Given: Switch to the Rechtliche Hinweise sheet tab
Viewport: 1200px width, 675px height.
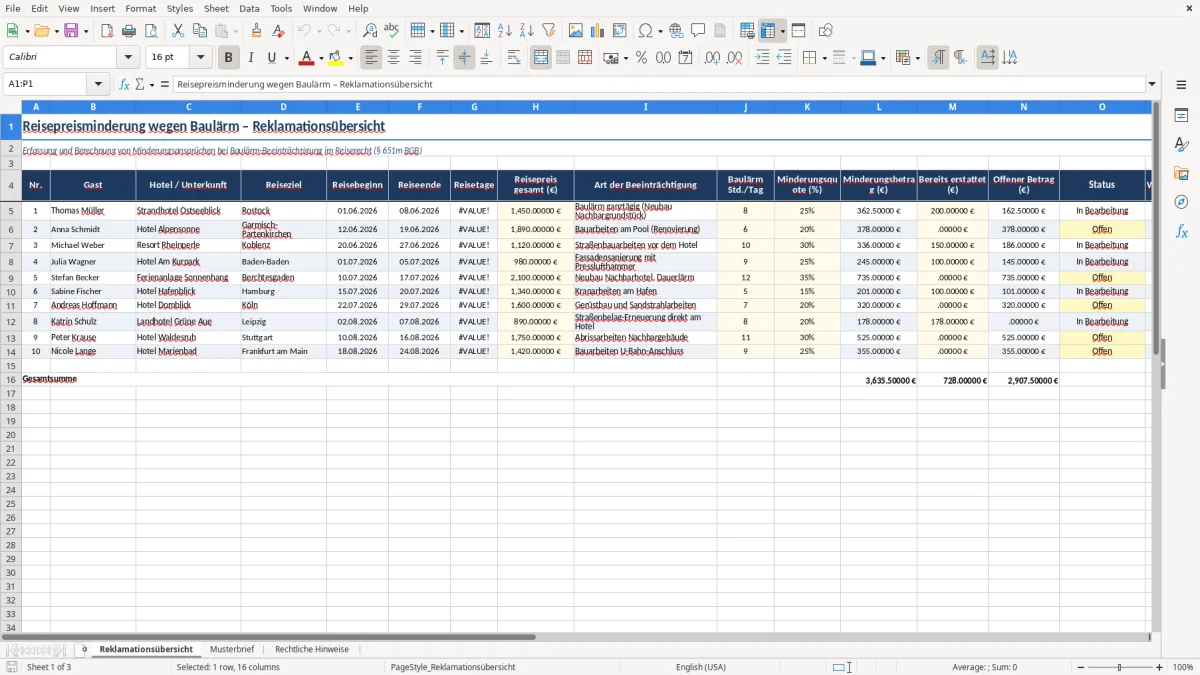Looking at the screenshot, I should click(312, 649).
